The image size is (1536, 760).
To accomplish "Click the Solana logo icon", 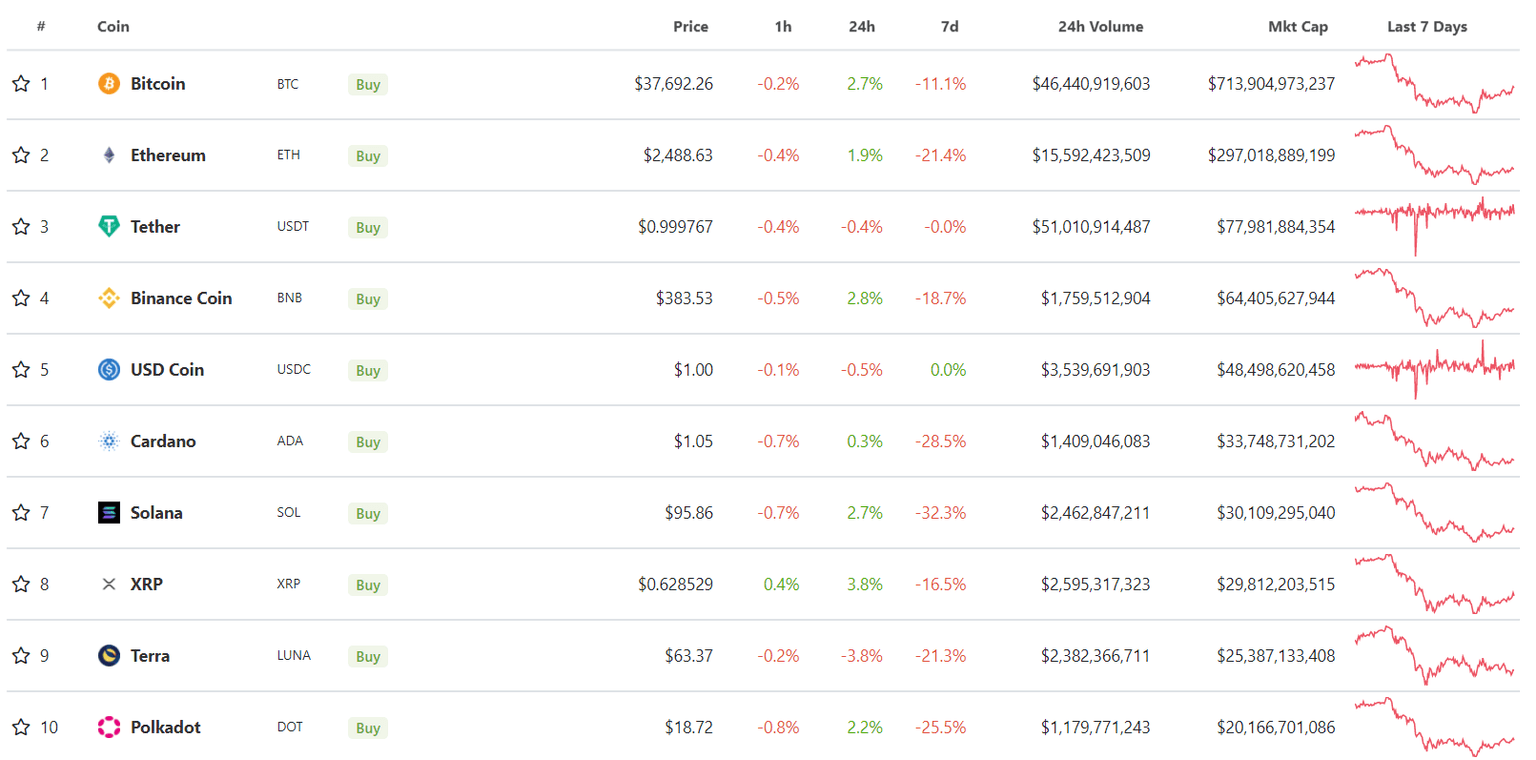I will [x=109, y=513].
